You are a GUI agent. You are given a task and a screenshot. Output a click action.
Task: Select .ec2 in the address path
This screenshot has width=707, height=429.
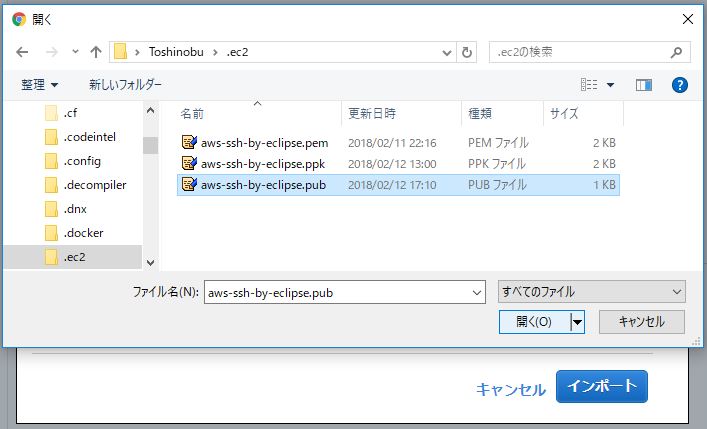click(x=238, y=52)
